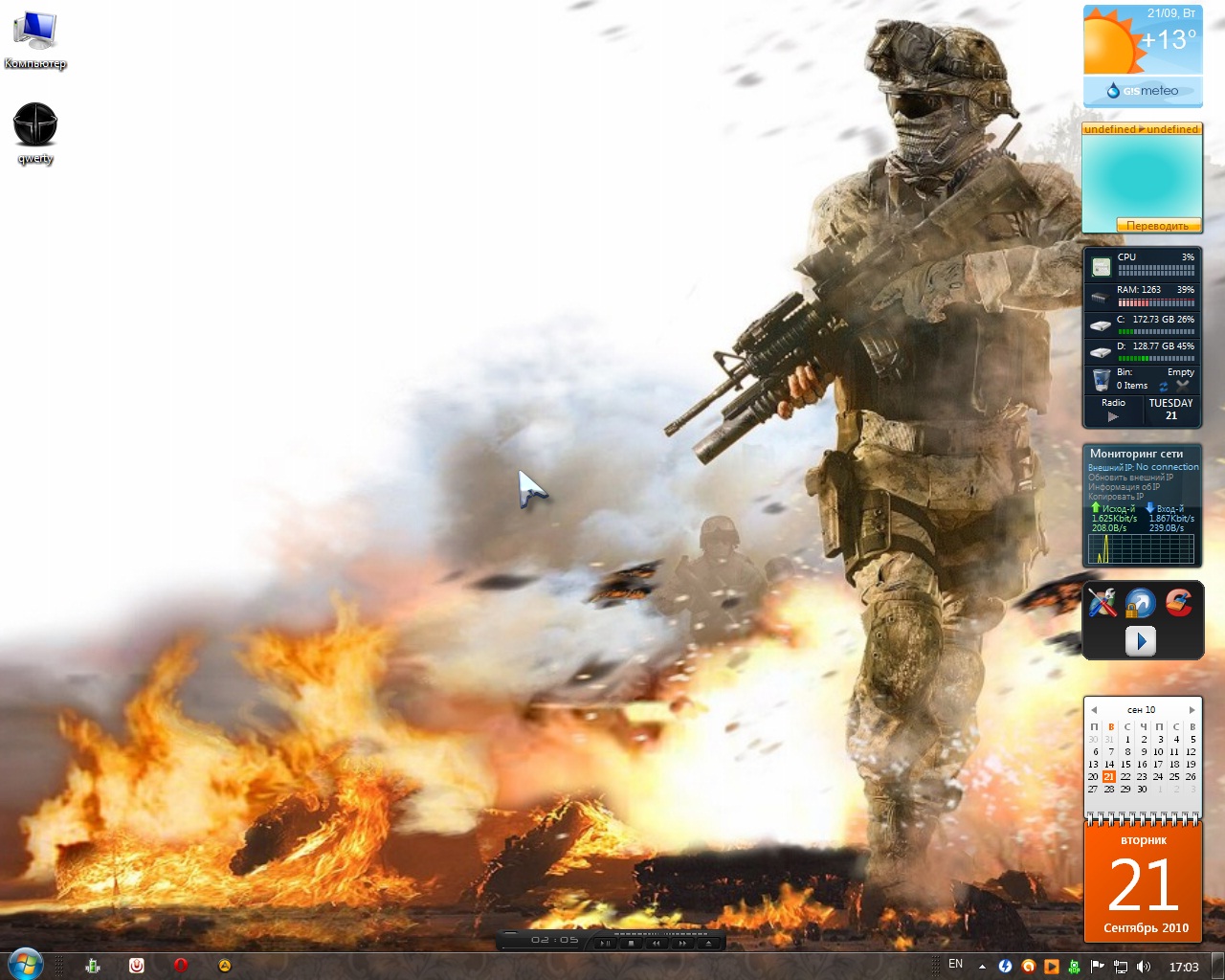The width and height of the screenshot is (1225, 980).
Task: Click the first undefined language selector
Action: click(x=1110, y=129)
